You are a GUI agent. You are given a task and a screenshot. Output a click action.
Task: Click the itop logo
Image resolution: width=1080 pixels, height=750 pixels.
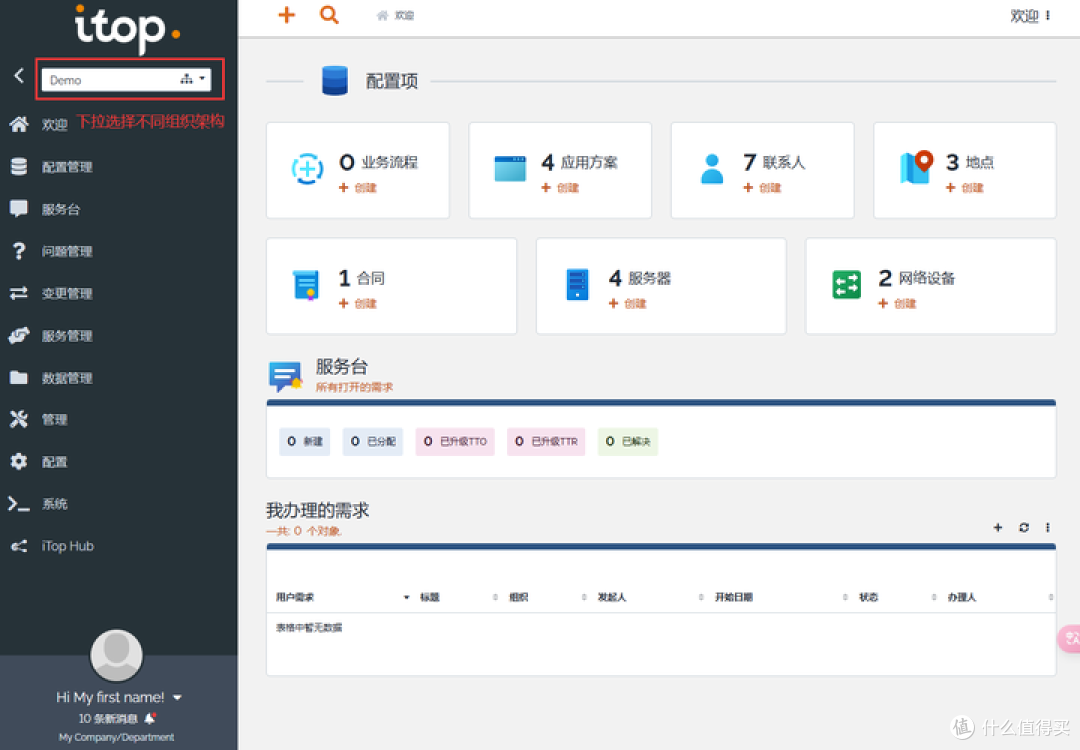pyautogui.click(x=127, y=29)
